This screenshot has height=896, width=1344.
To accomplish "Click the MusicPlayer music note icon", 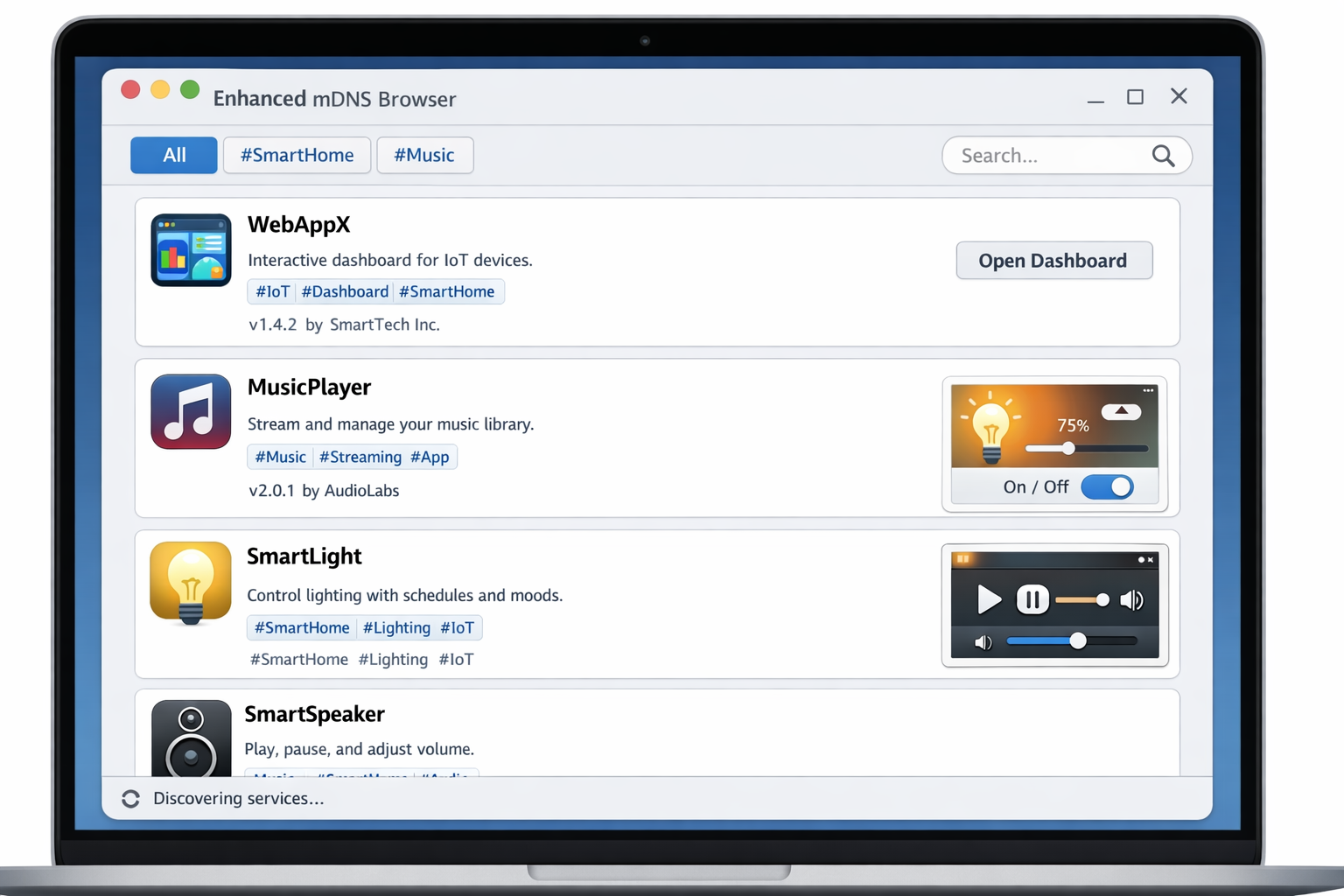I will (191, 412).
